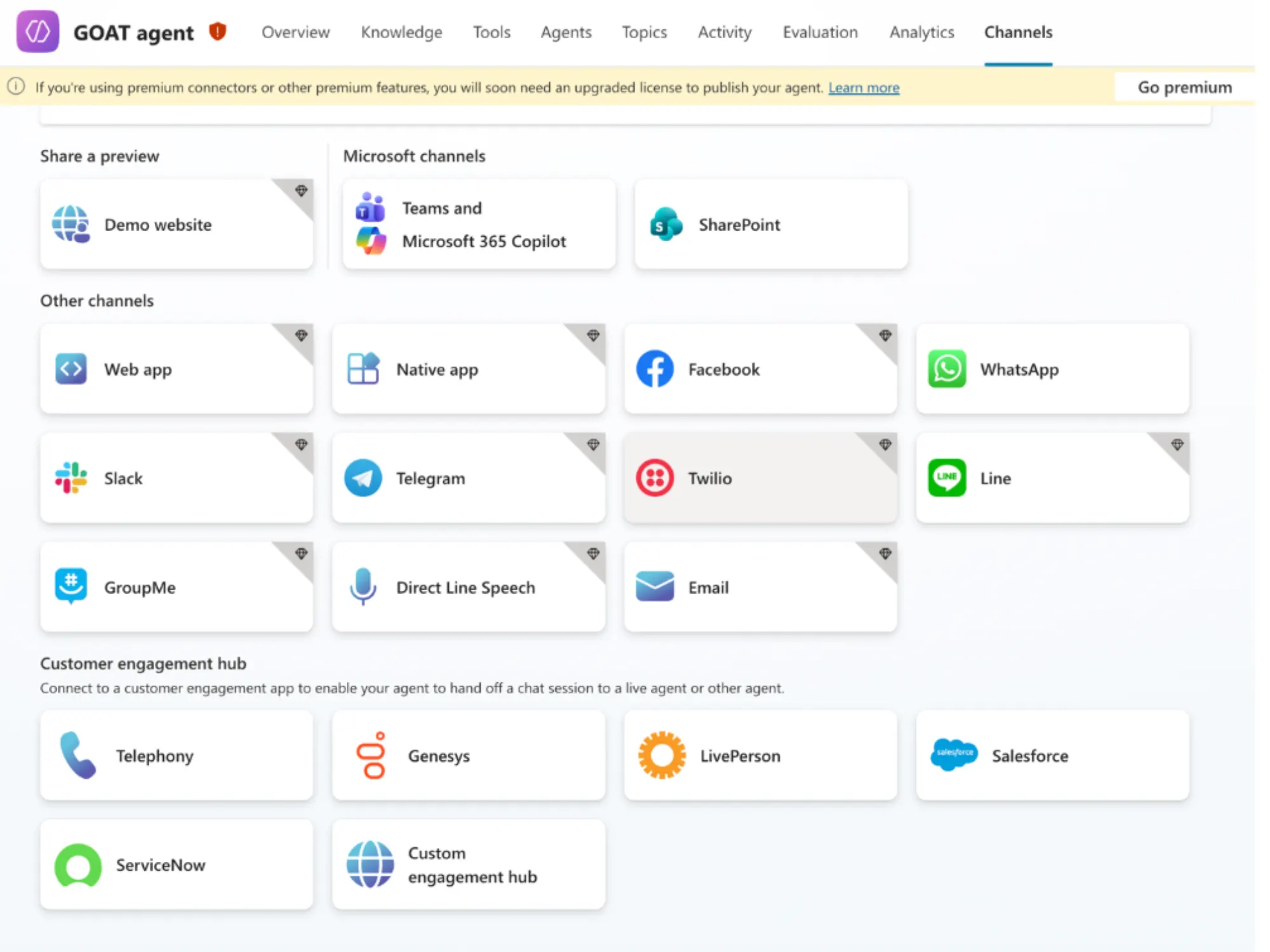Screen dimensions: 1270x952
Task: Click the Slack logo icon
Action: [x=70, y=478]
